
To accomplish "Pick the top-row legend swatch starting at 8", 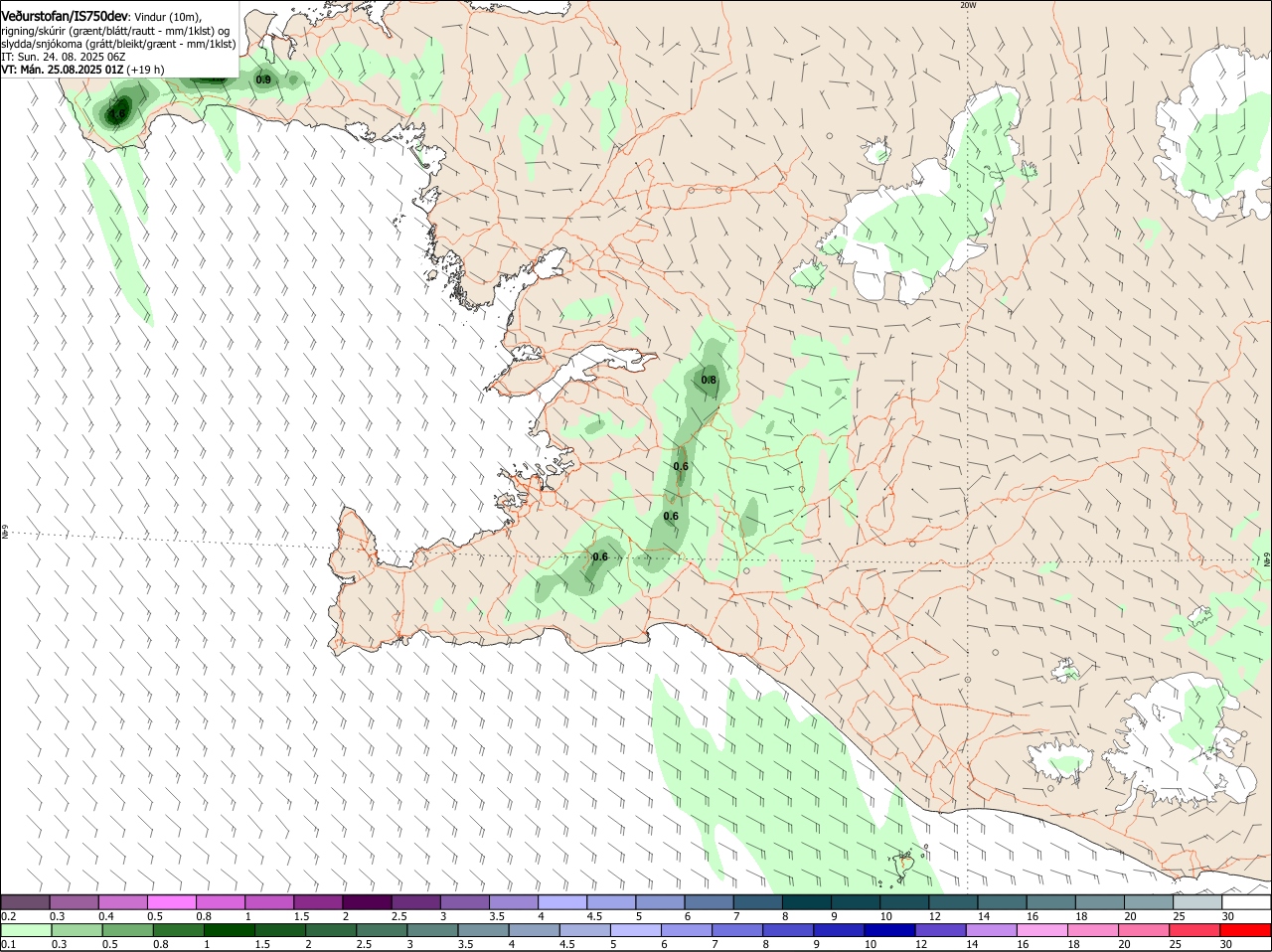I will [x=806, y=902].
